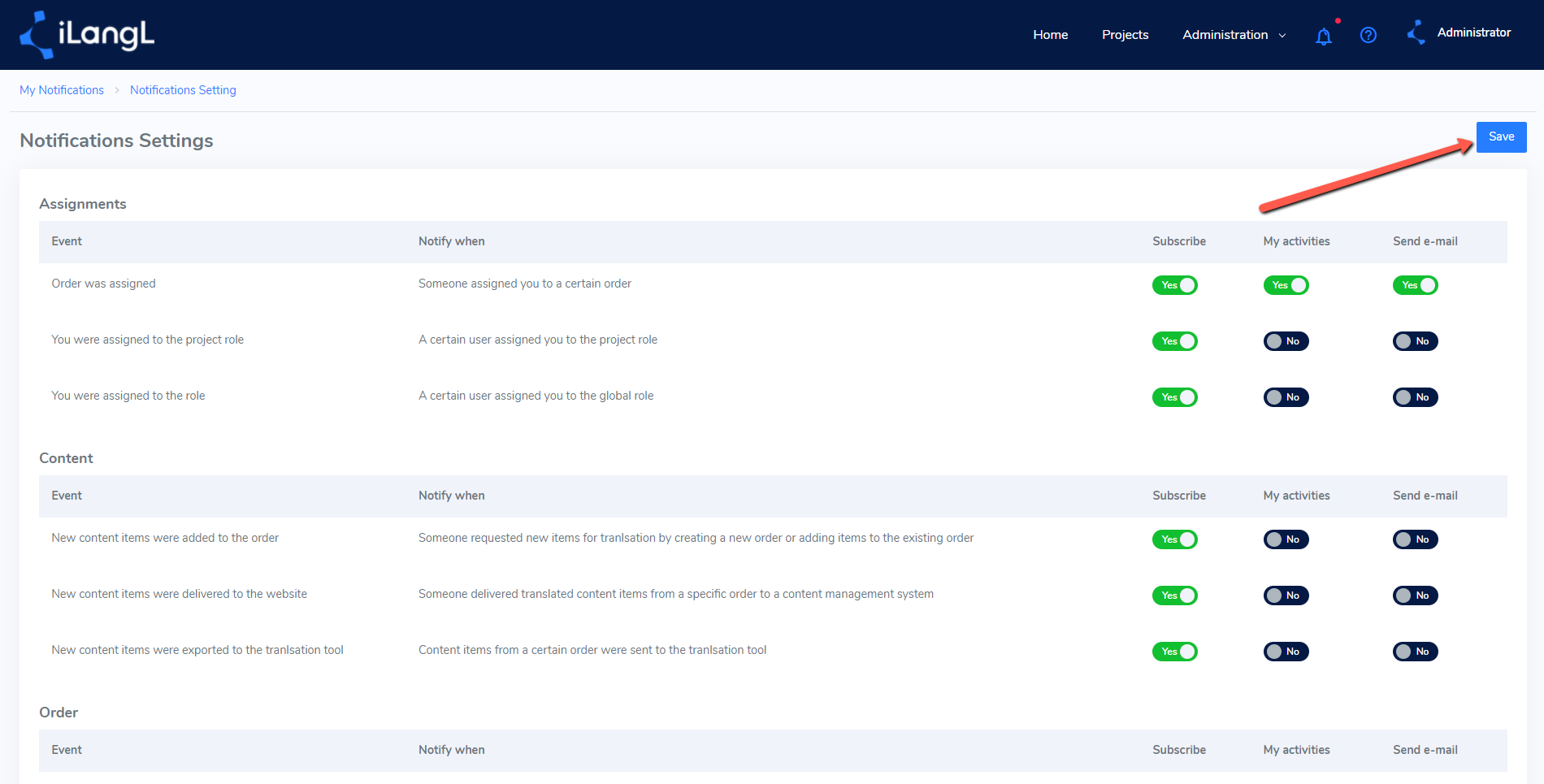
Task: Open the help question mark icon
Action: pos(1368,35)
